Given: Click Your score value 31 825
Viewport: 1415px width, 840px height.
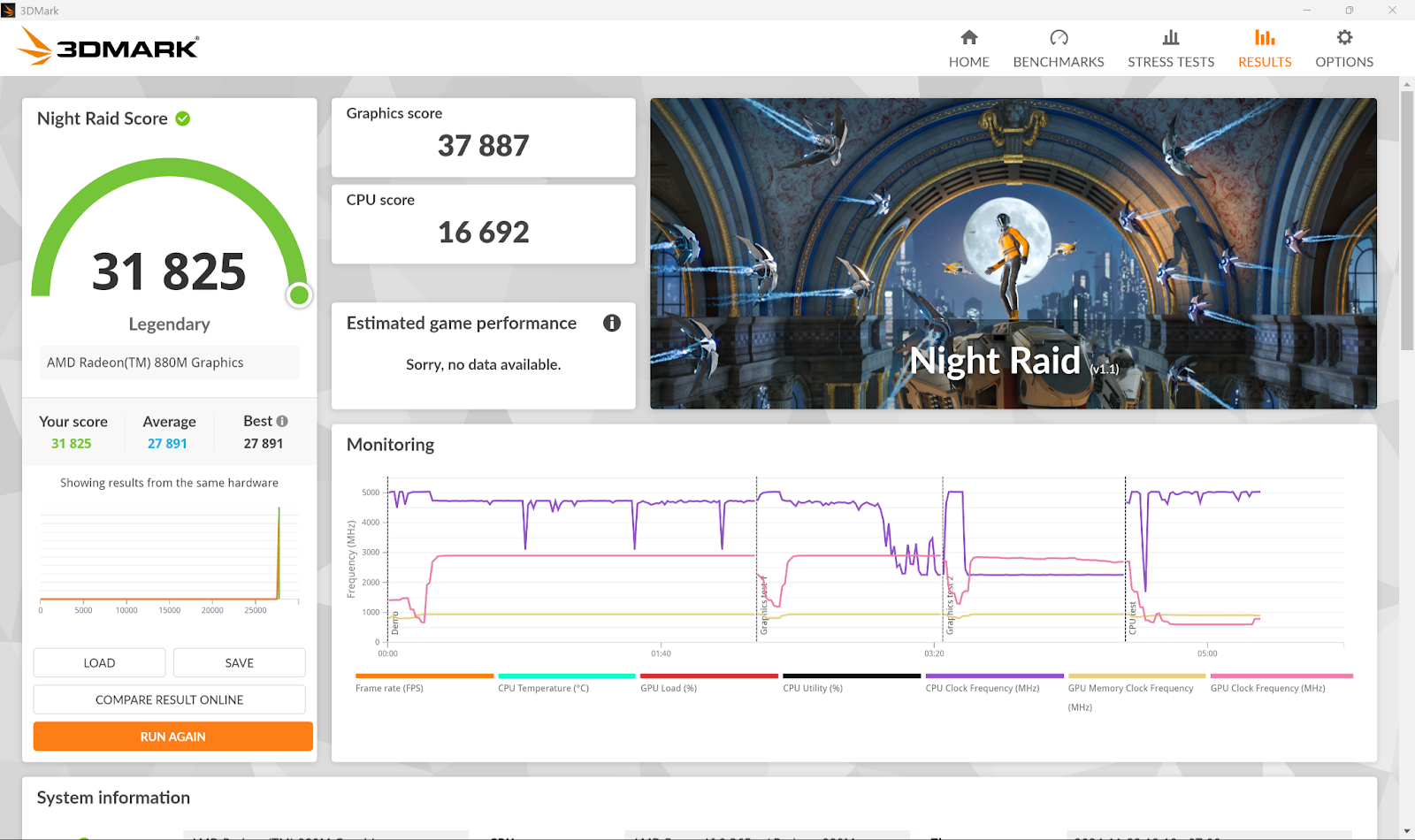Looking at the screenshot, I should 72,444.
